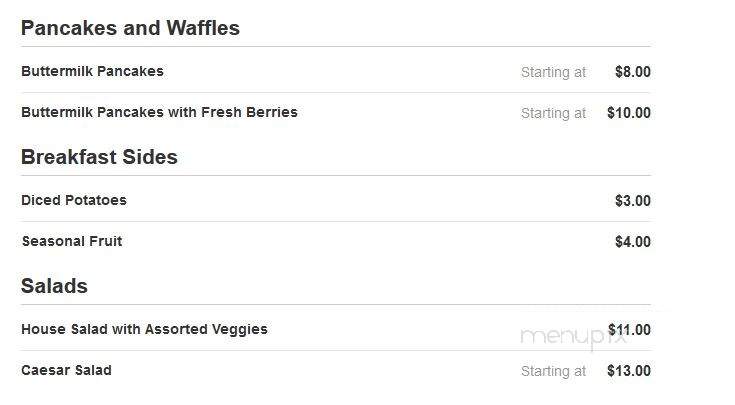
Task: Click "Starting at" beside Fresh Berries pancakes
Action: pyautogui.click(x=554, y=113)
